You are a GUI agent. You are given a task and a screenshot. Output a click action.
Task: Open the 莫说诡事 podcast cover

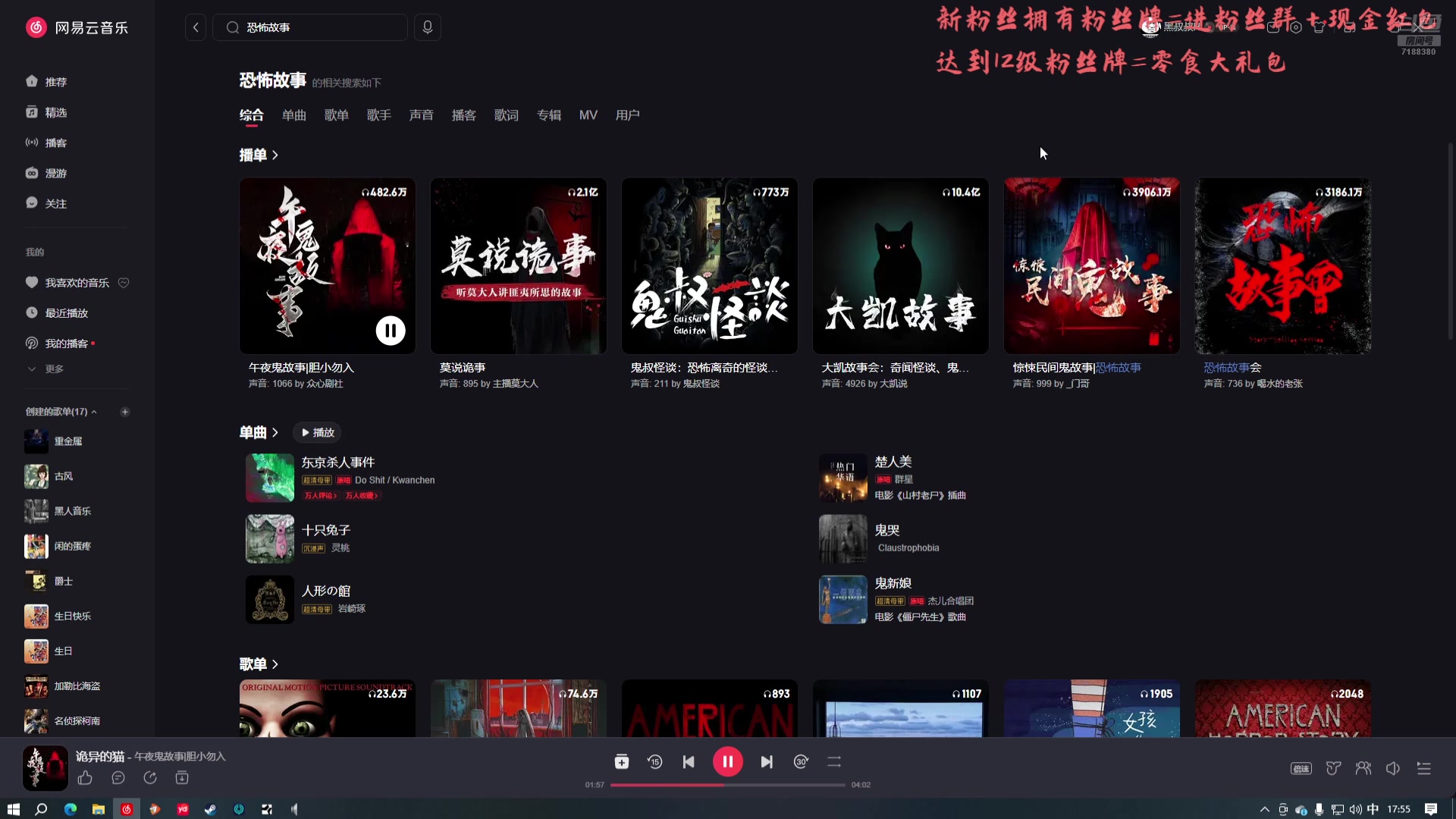point(519,266)
